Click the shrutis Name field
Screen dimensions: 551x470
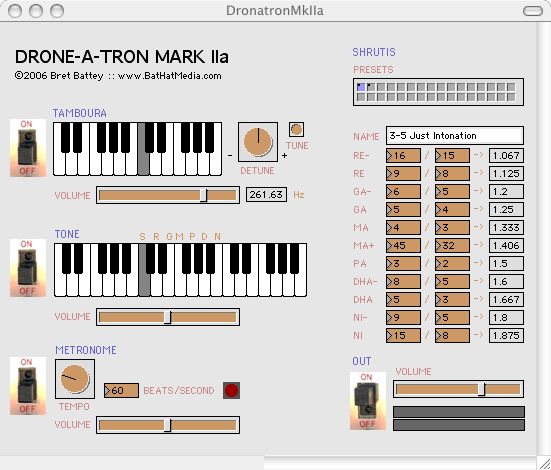pyautogui.click(x=455, y=136)
